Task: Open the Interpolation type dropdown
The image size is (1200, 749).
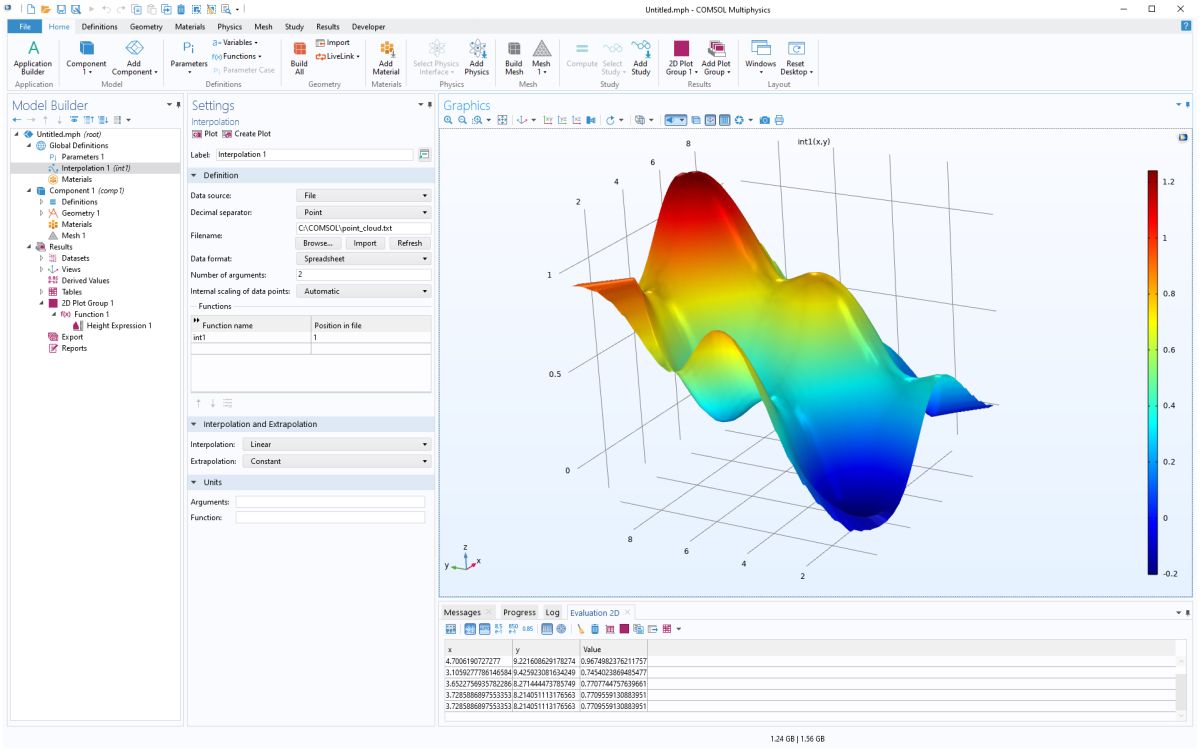Action: tap(339, 444)
